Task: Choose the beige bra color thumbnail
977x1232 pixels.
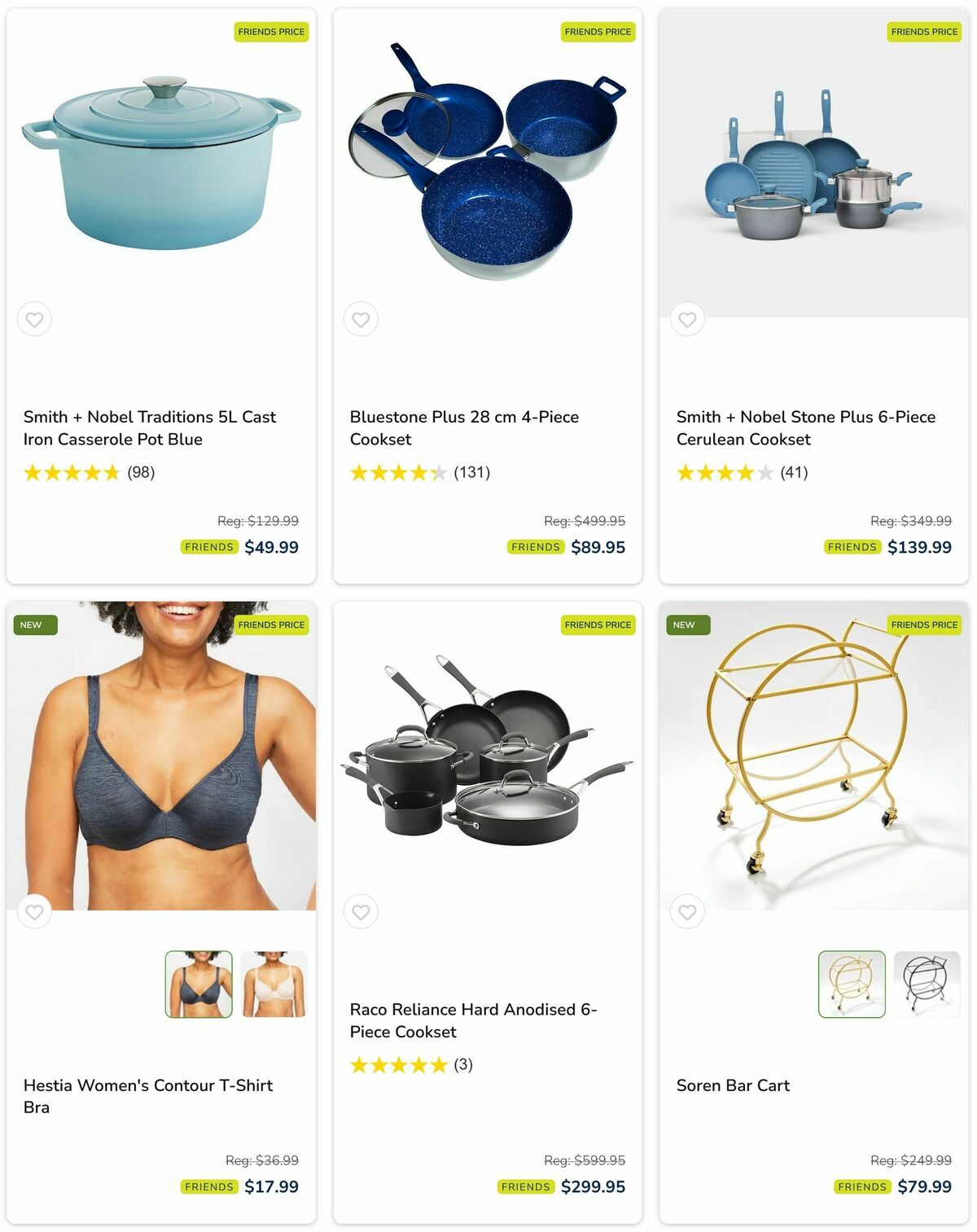Action: click(x=274, y=984)
